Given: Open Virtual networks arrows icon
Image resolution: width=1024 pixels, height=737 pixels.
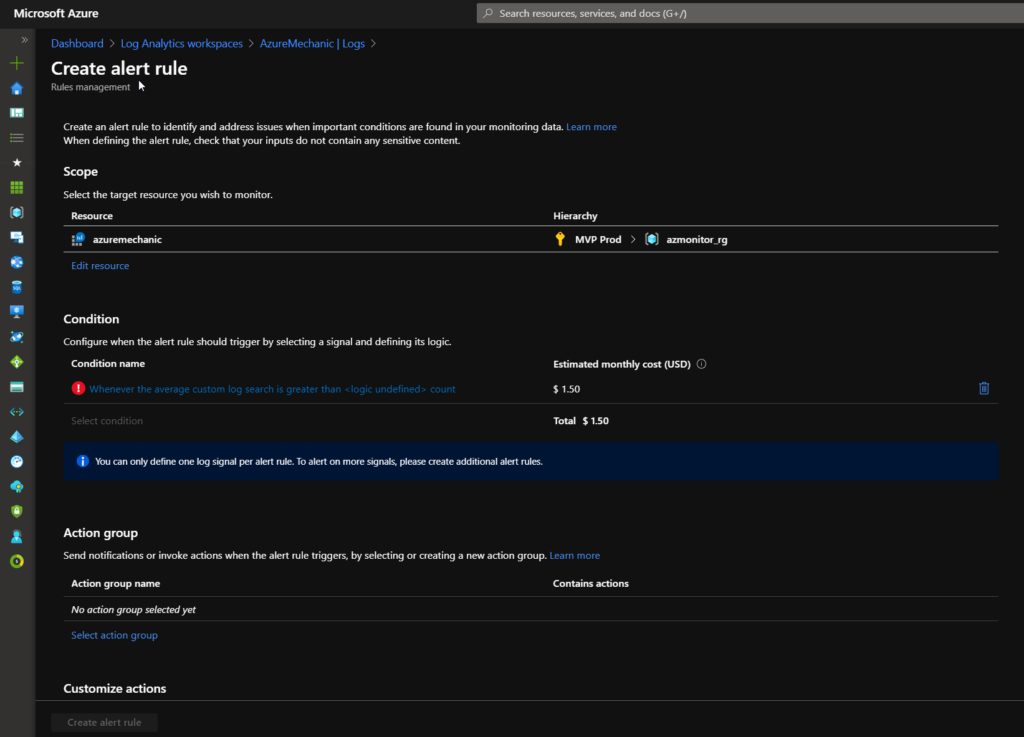Looking at the screenshot, I should (x=17, y=412).
